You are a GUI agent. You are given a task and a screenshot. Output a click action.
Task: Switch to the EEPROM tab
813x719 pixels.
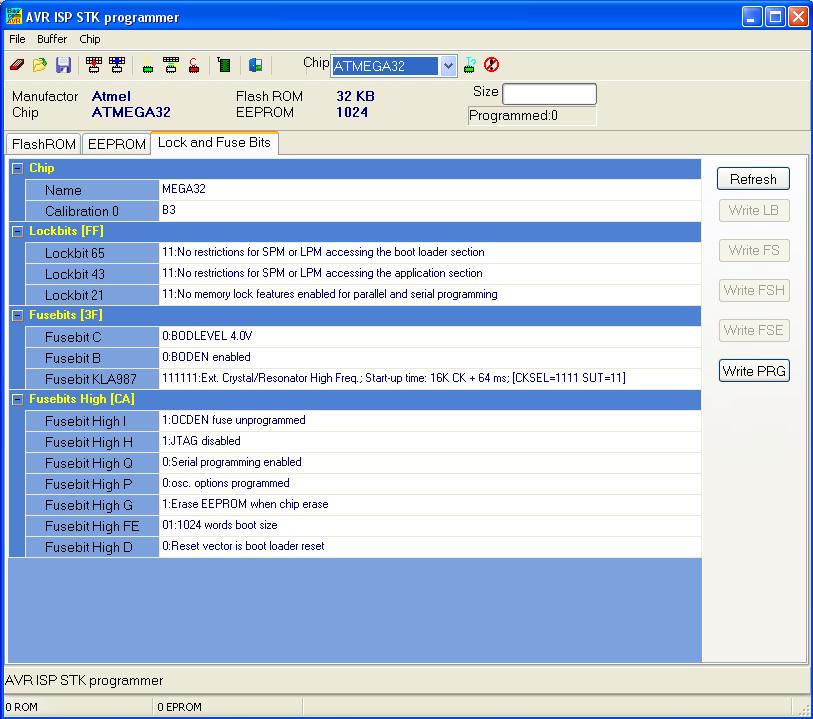(117, 144)
